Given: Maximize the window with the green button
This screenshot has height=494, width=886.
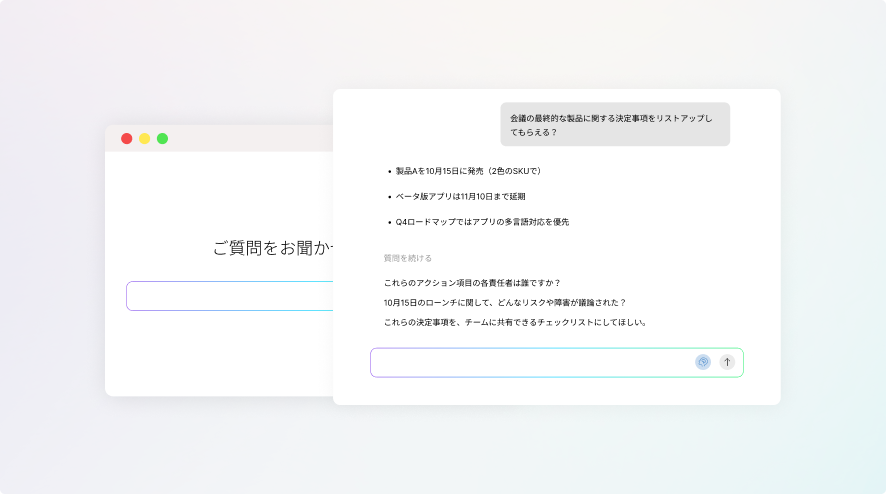Looking at the screenshot, I should [163, 139].
